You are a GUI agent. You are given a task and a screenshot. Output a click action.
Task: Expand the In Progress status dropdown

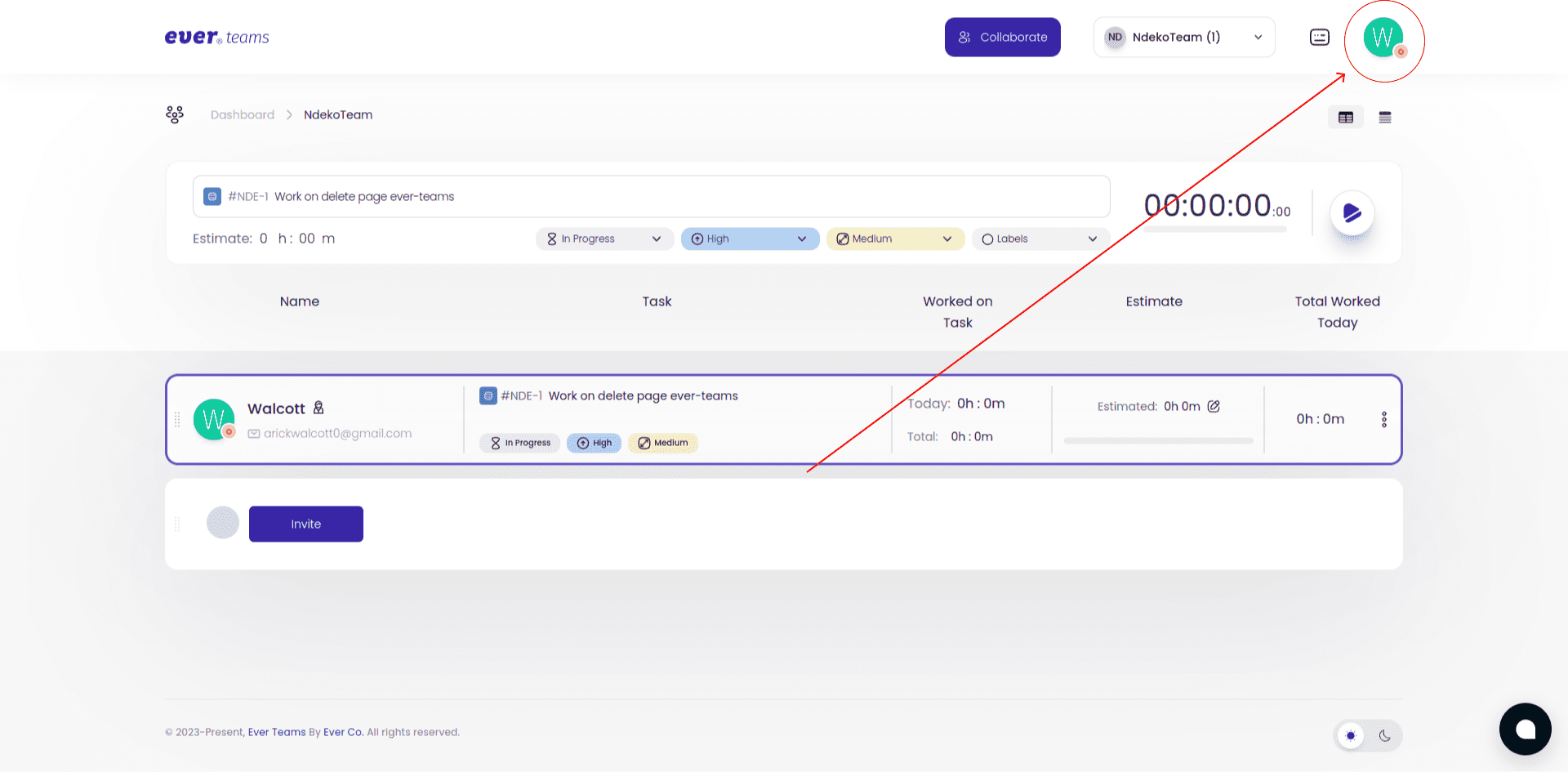click(604, 239)
